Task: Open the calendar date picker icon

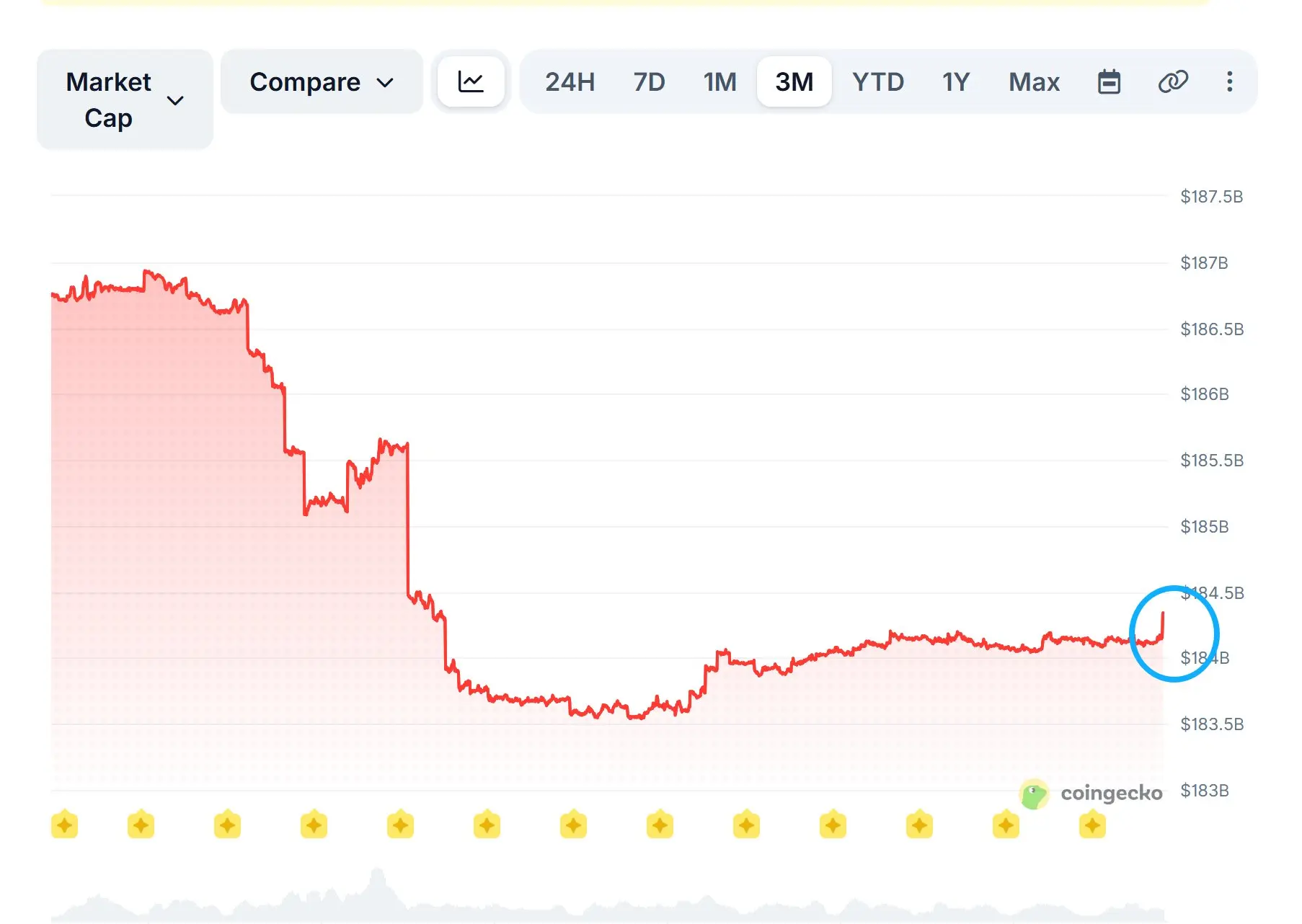Action: 1109,81
